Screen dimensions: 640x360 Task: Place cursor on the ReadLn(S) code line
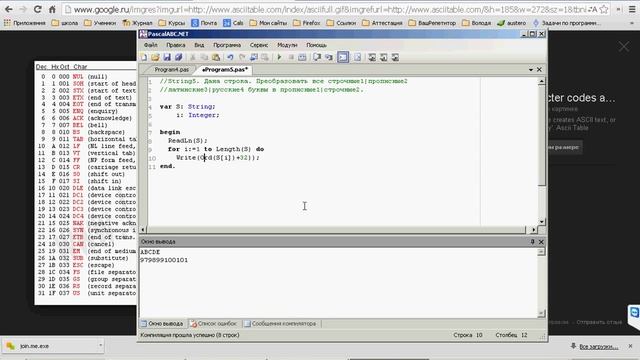(x=188, y=140)
